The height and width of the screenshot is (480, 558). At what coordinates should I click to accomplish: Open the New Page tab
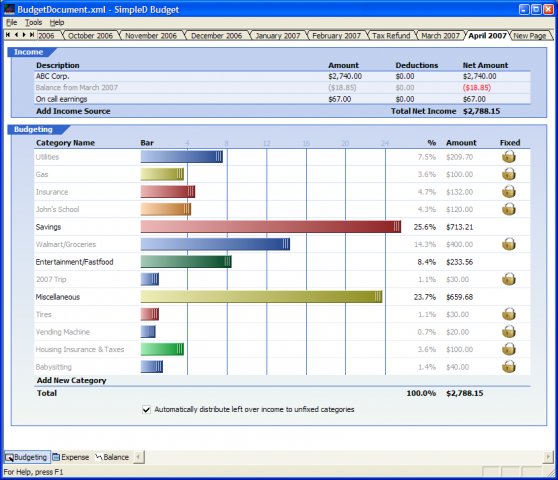point(530,36)
